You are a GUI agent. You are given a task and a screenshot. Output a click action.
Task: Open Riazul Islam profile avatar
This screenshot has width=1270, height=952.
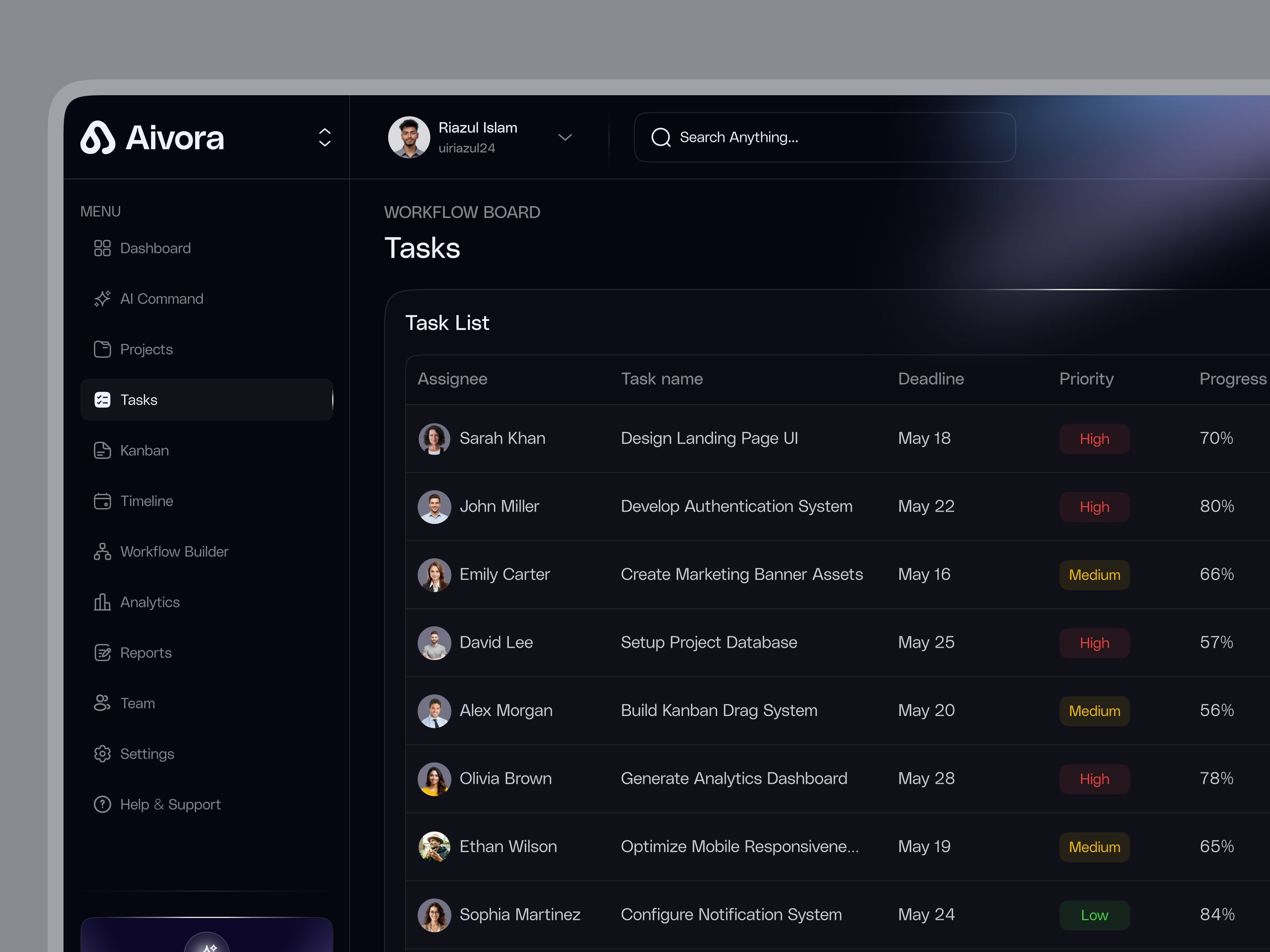pos(409,137)
